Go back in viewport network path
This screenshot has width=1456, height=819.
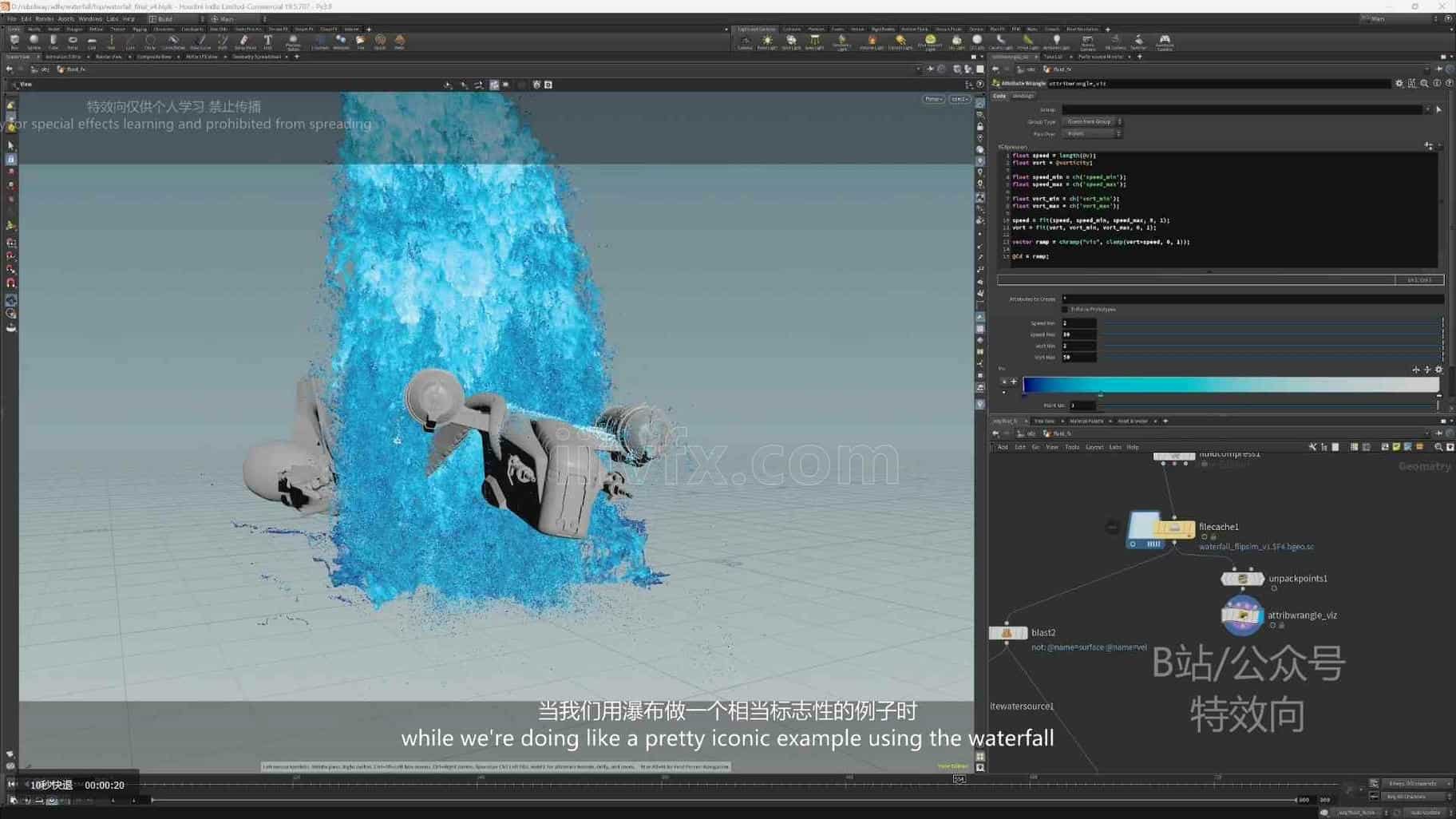click(x=9, y=69)
